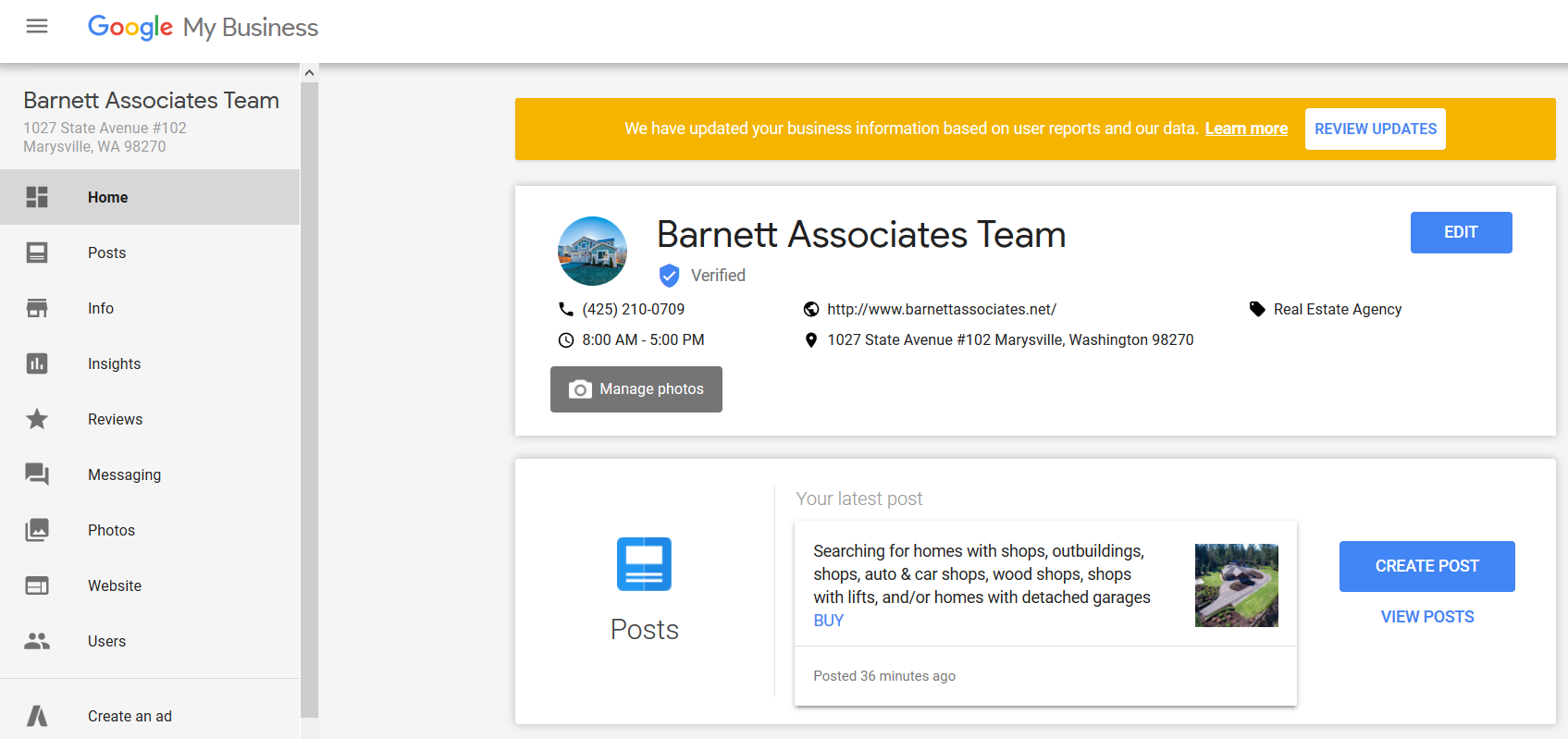
Task: Click the Posts sidebar icon
Action: click(x=37, y=252)
